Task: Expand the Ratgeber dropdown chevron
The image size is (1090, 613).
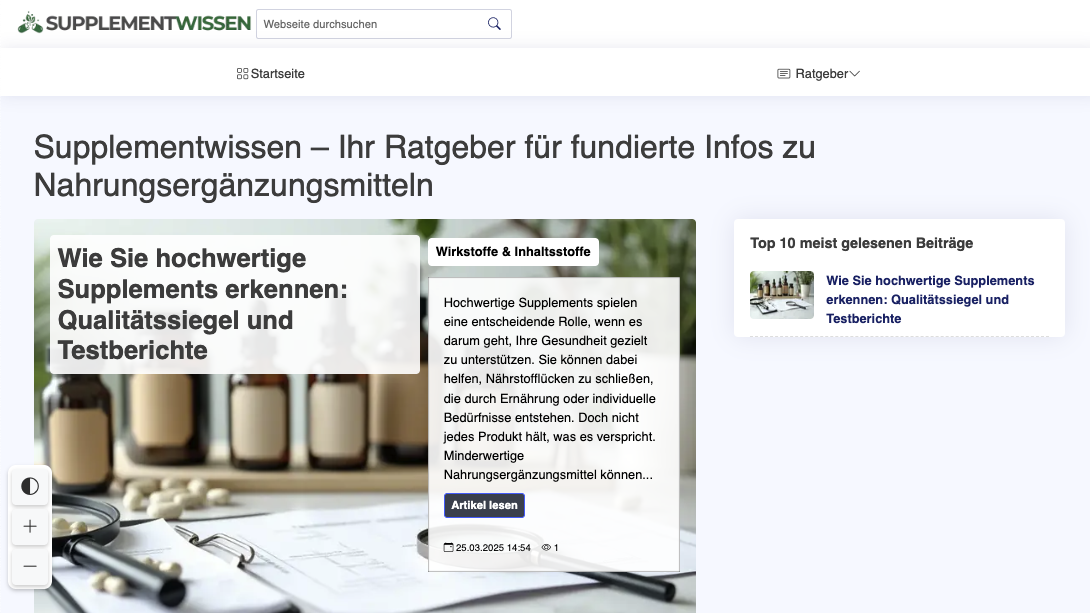Action: pyautogui.click(x=855, y=73)
